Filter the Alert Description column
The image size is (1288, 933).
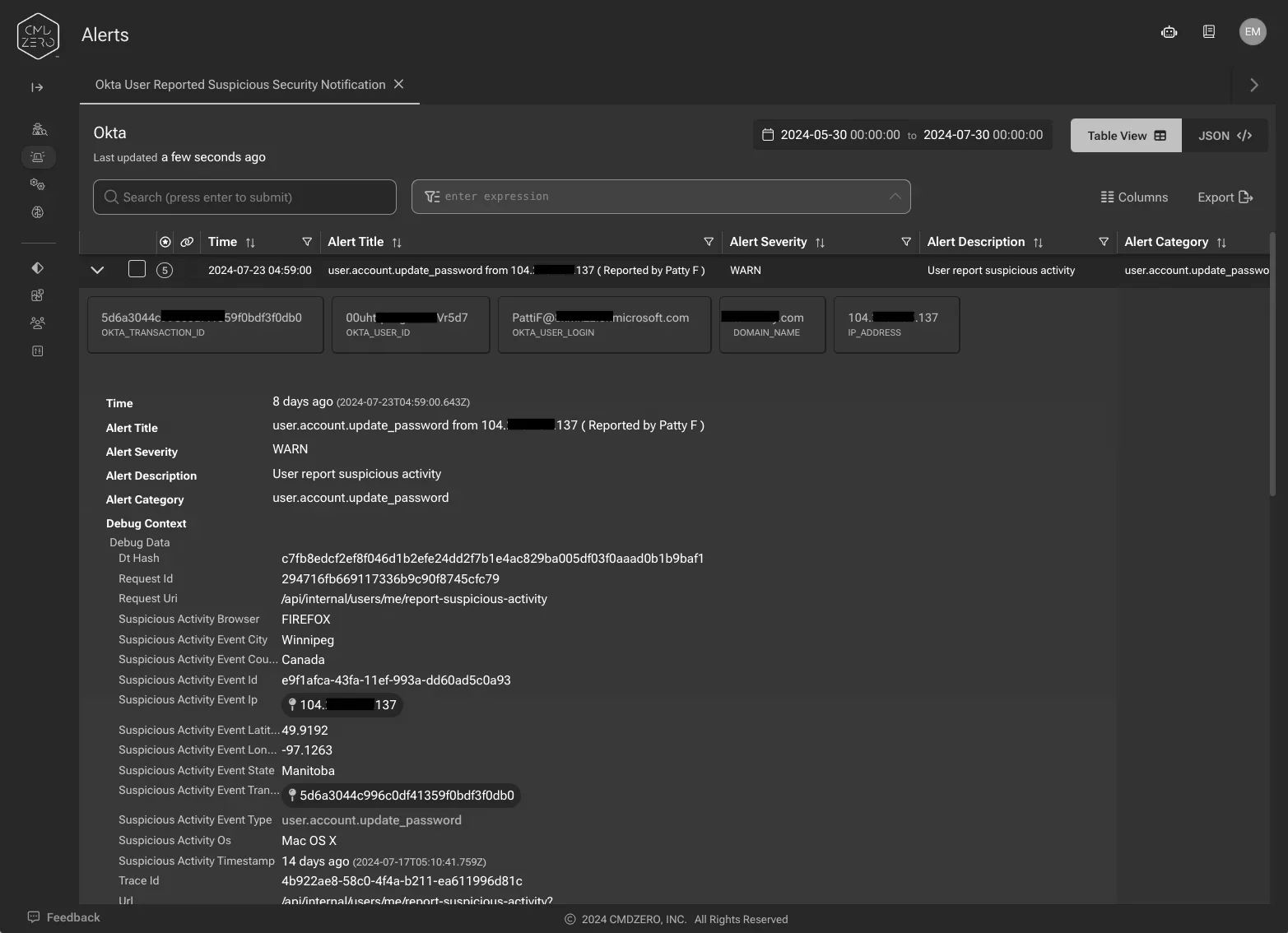(1104, 242)
